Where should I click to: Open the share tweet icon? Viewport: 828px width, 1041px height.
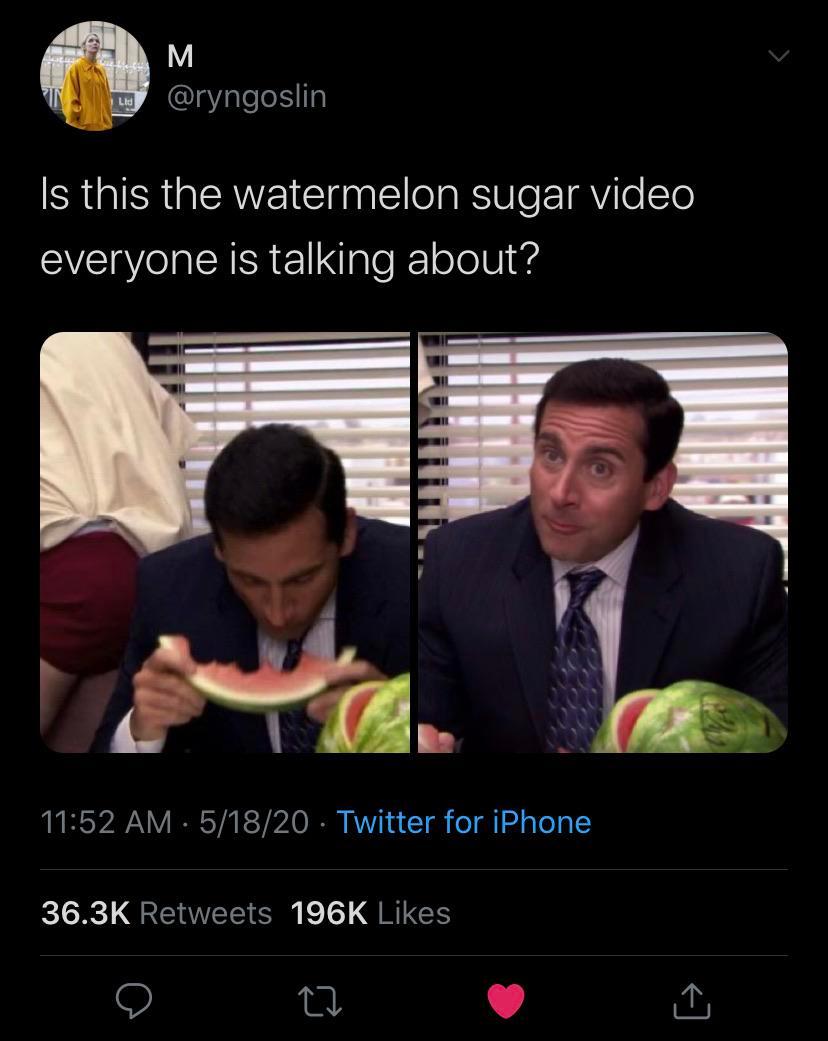point(692,1001)
